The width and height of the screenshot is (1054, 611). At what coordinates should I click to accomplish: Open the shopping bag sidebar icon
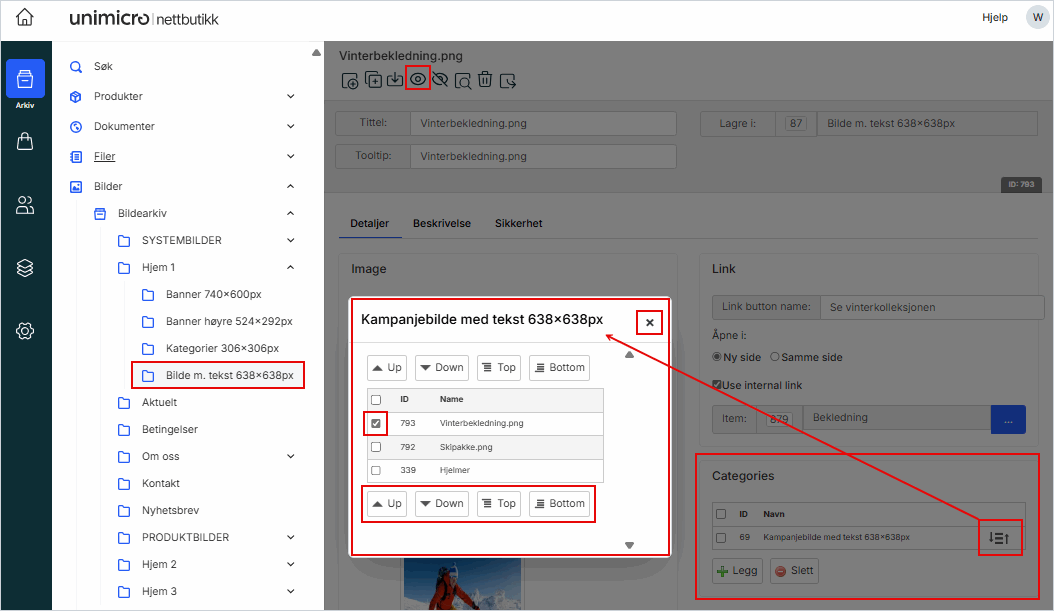pos(25,142)
